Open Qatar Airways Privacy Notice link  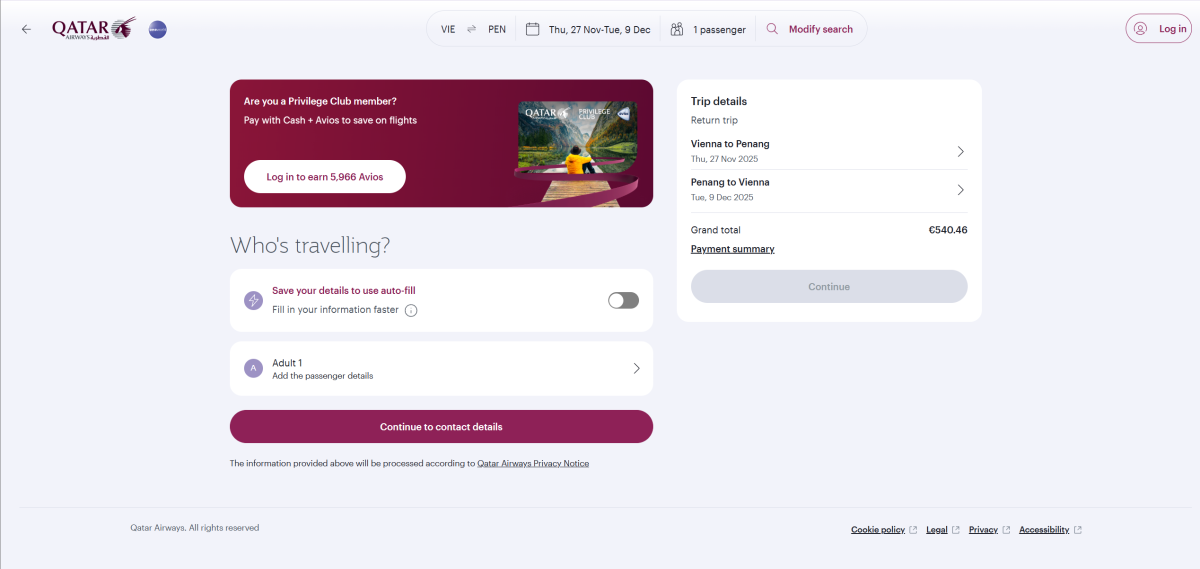tap(533, 463)
